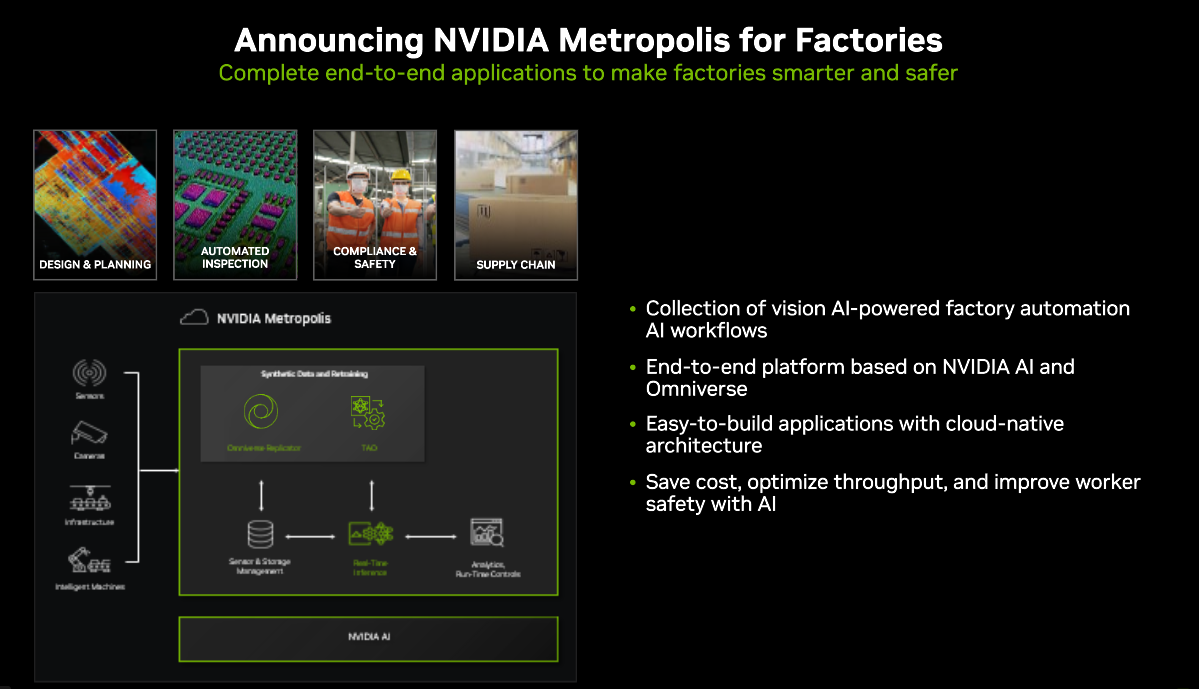Open the Automated Inspection thumbnail
Image resolution: width=1199 pixels, height=689 pixels.
coord(235,205)
